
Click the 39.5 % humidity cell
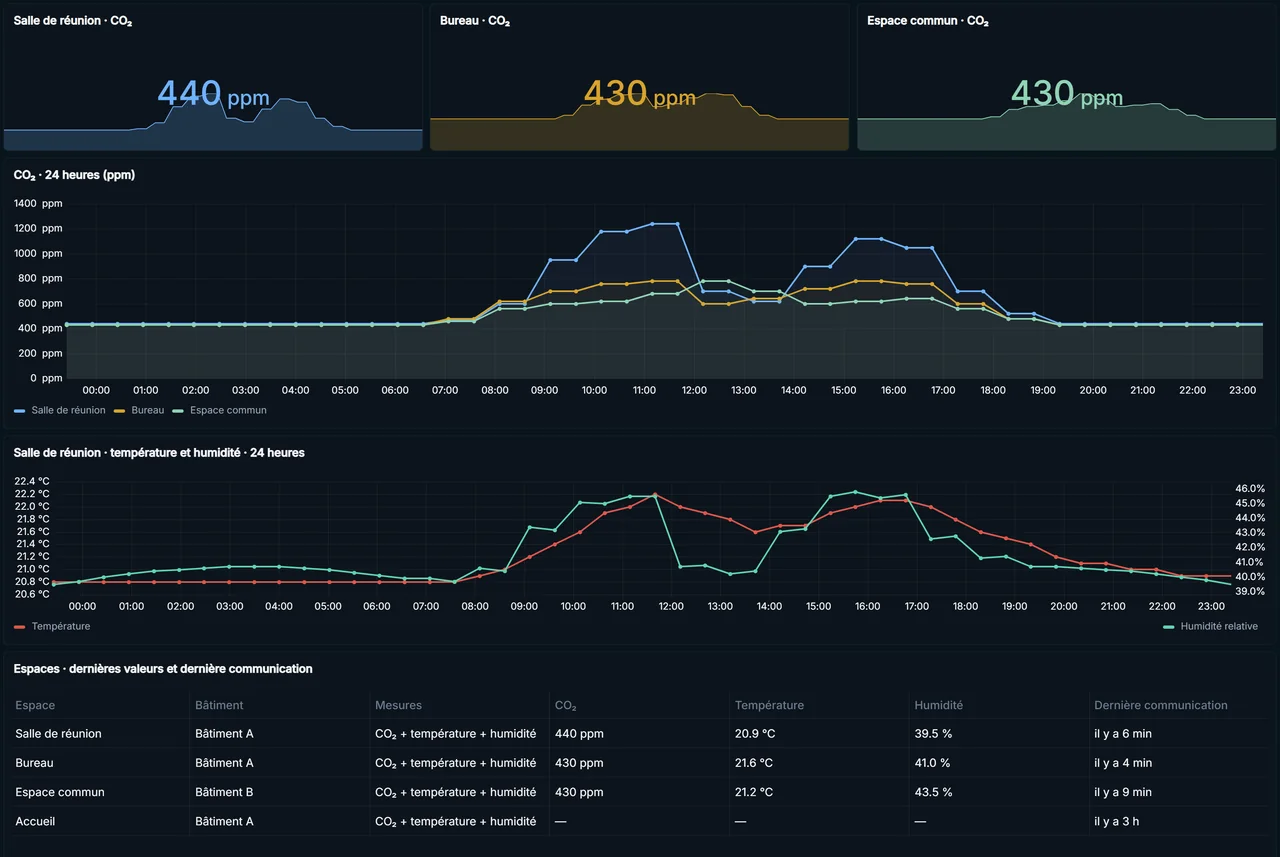click(x=933, y=734)
